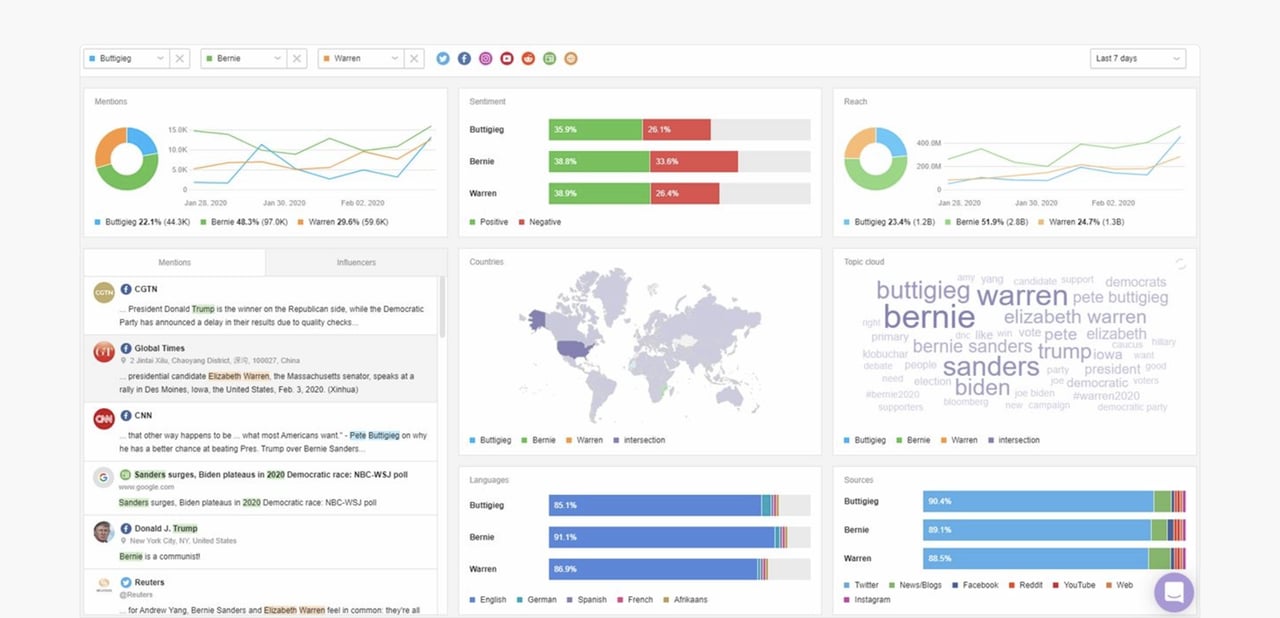The image size is (1280, 618).
Task: Open the chat support bubble icon
Action: (1173, 592)
